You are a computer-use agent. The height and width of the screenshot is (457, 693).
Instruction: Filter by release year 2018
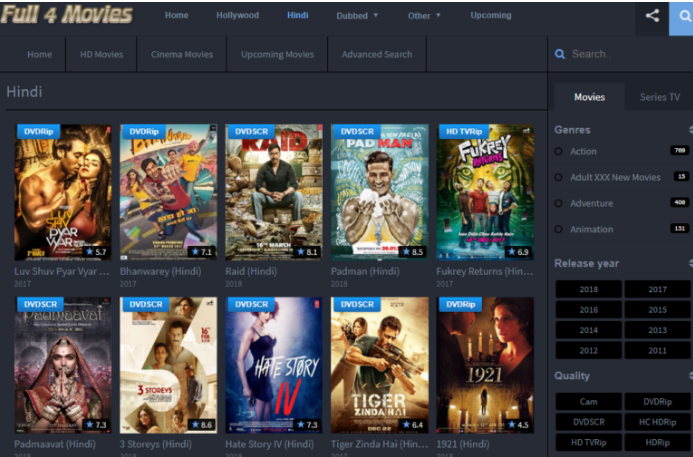(x=588, y=289)
